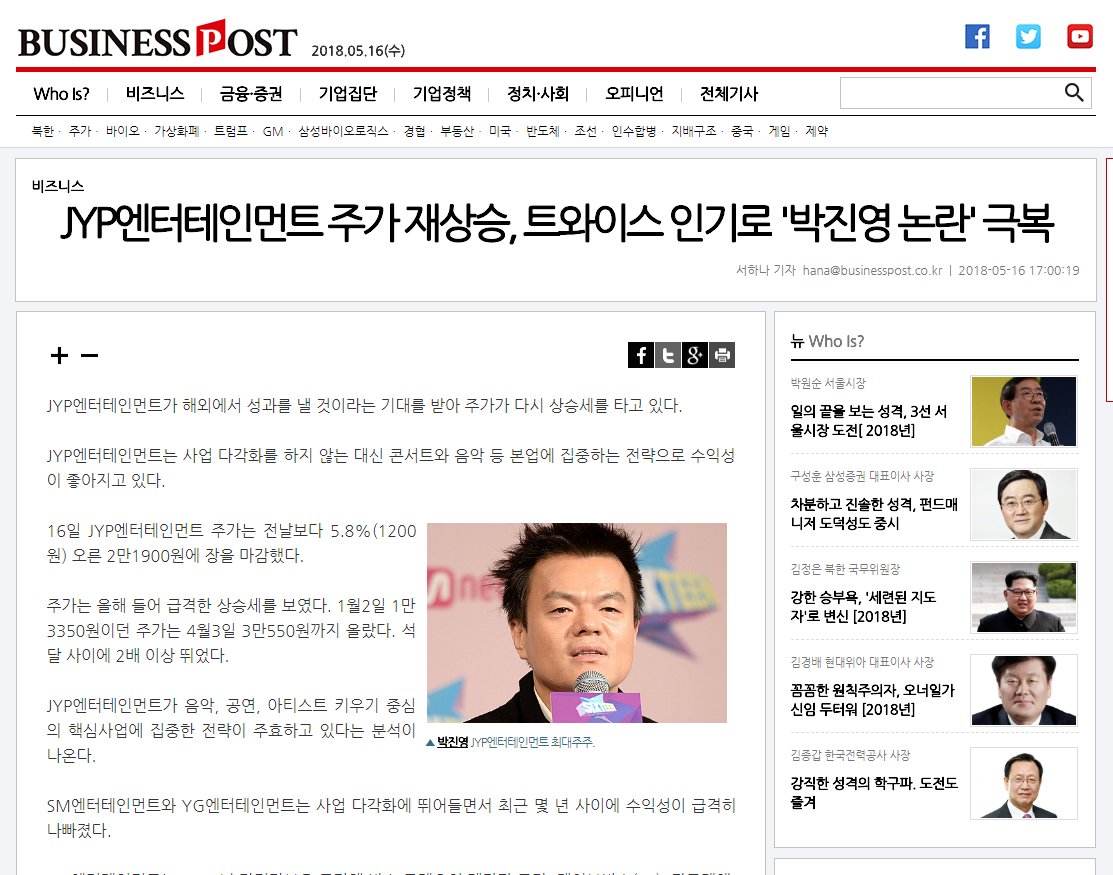
Task: Select the 바이오 keyword link
Action: point(123,131)
